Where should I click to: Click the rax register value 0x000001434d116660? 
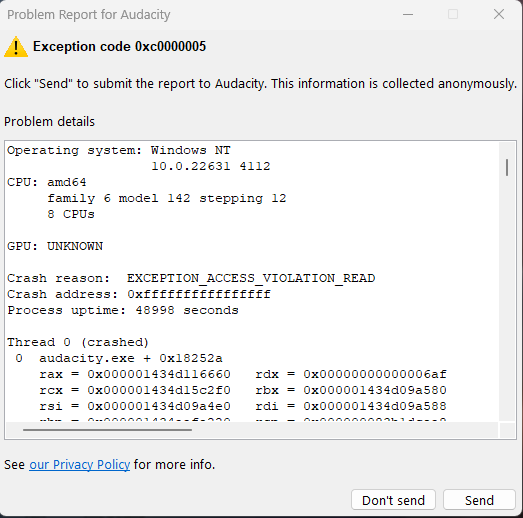(x=159, y=374)
